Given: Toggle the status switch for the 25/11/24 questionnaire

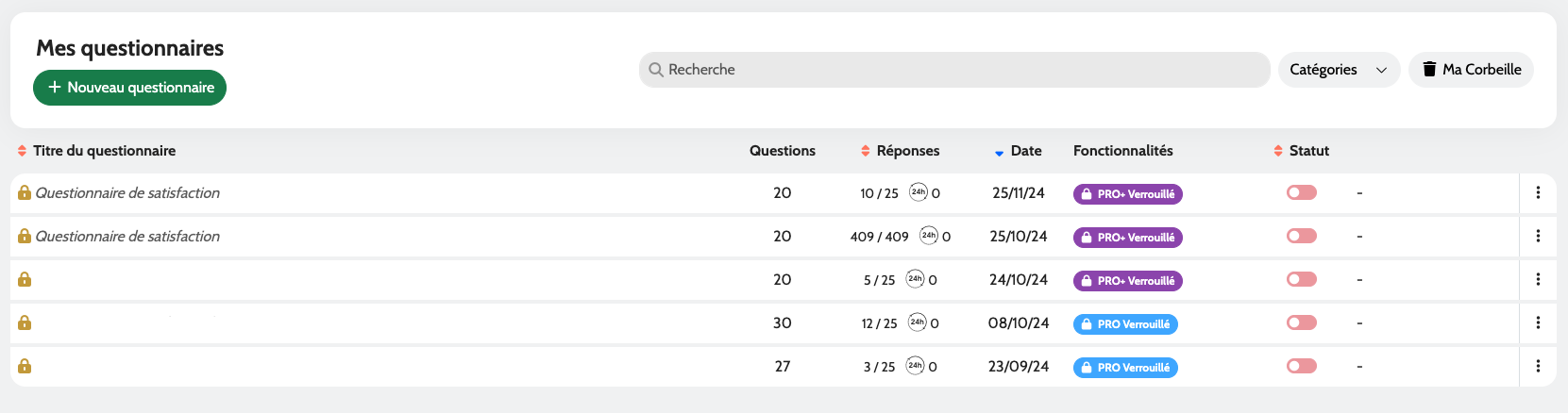Looking at the screenshot, I should 1301,192.
